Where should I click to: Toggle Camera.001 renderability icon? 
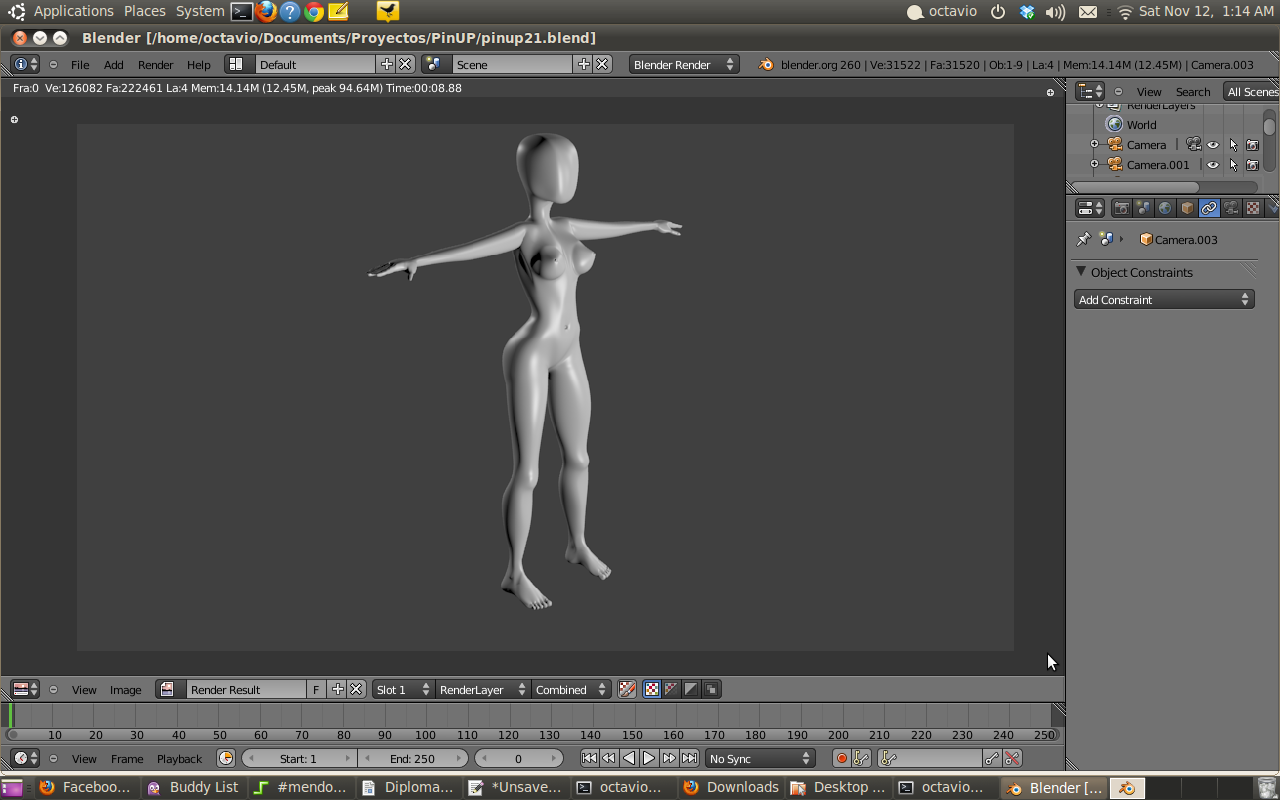(1252, 165)
